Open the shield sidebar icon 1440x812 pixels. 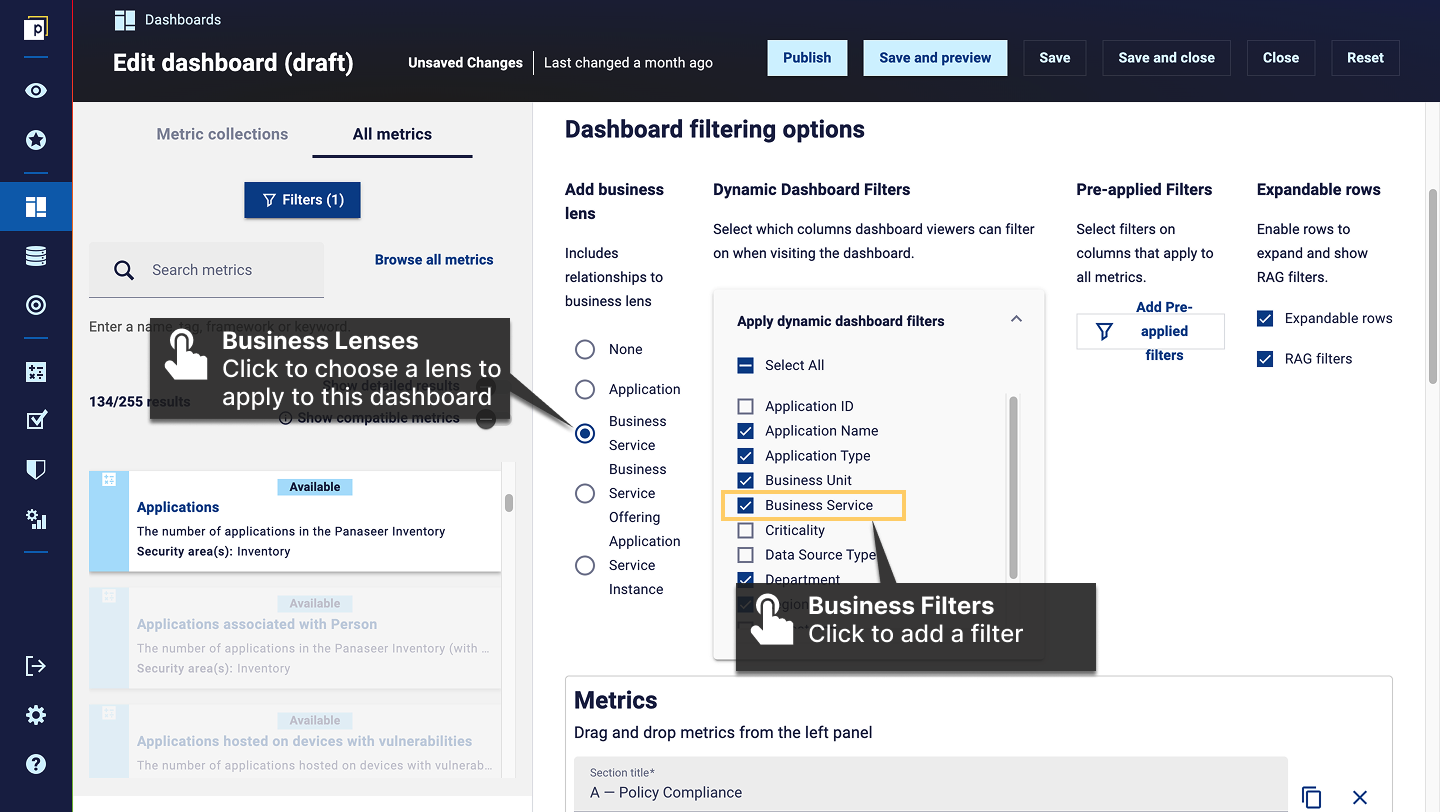coord(36,469)
